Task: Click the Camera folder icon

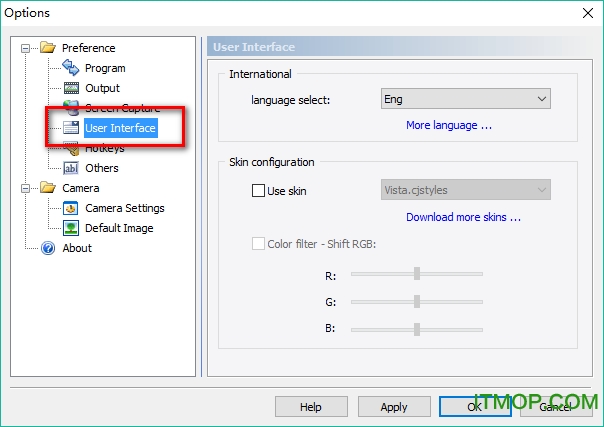Action: 47,188
